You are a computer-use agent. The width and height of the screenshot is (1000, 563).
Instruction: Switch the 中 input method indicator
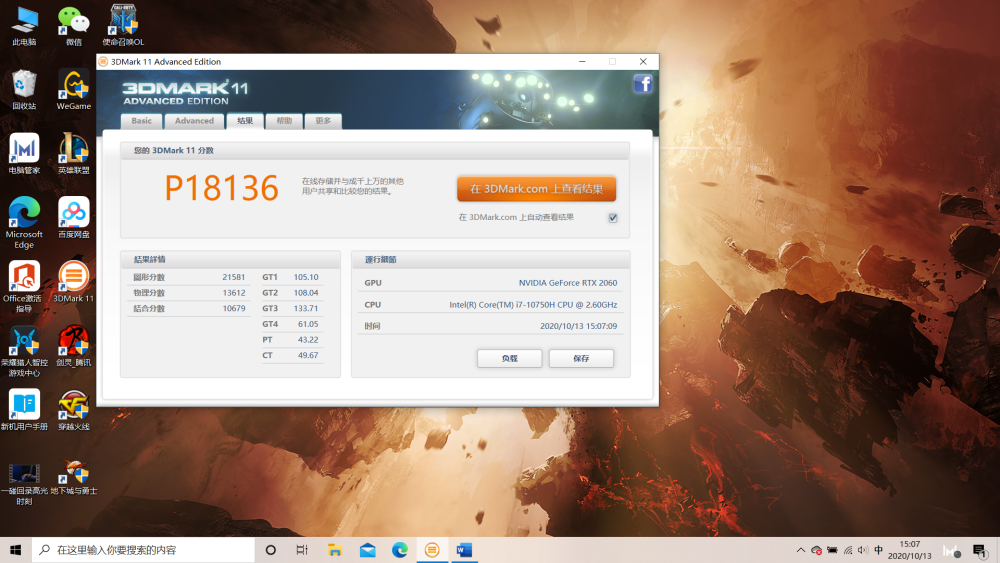[x=879, y=550]
